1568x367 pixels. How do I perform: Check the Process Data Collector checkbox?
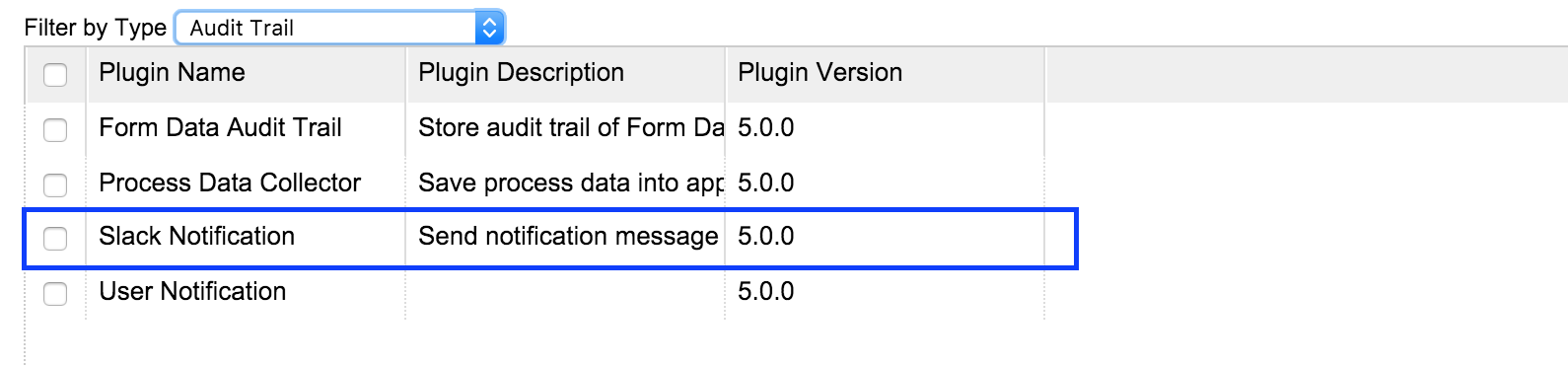[x=55, y=185]
